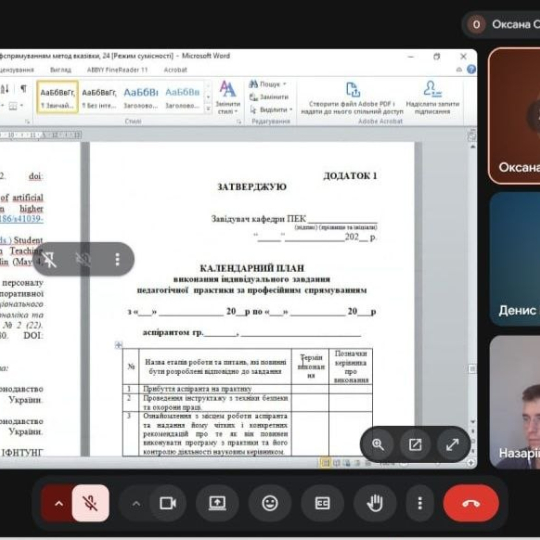The image size is (540, 540).
Task: Click the КАЛЕНДАРНИЙ ПЛАН title
Action: (252, 268)
